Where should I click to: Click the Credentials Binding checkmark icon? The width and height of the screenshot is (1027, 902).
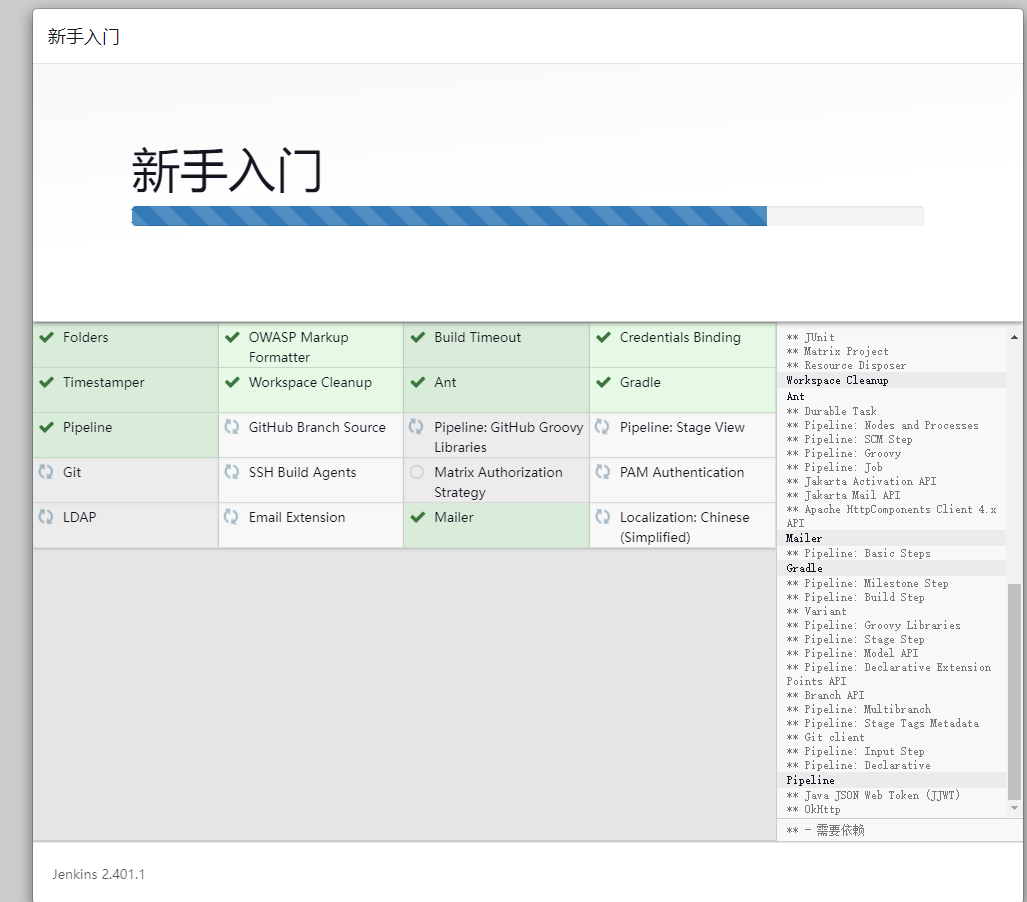(604, 337)
